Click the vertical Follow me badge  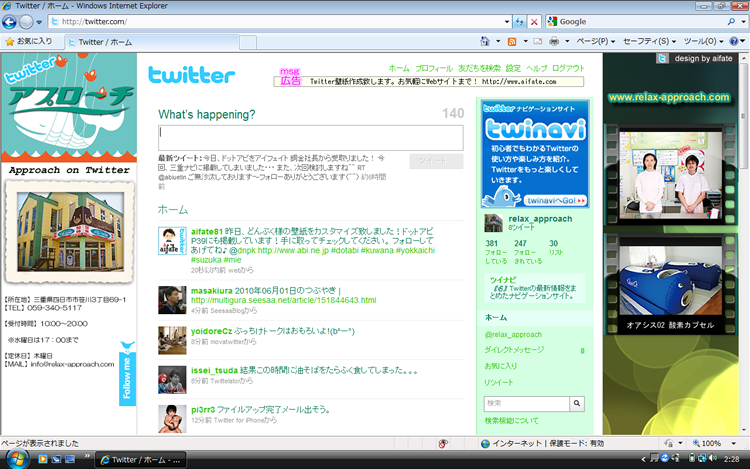[127, 373]
